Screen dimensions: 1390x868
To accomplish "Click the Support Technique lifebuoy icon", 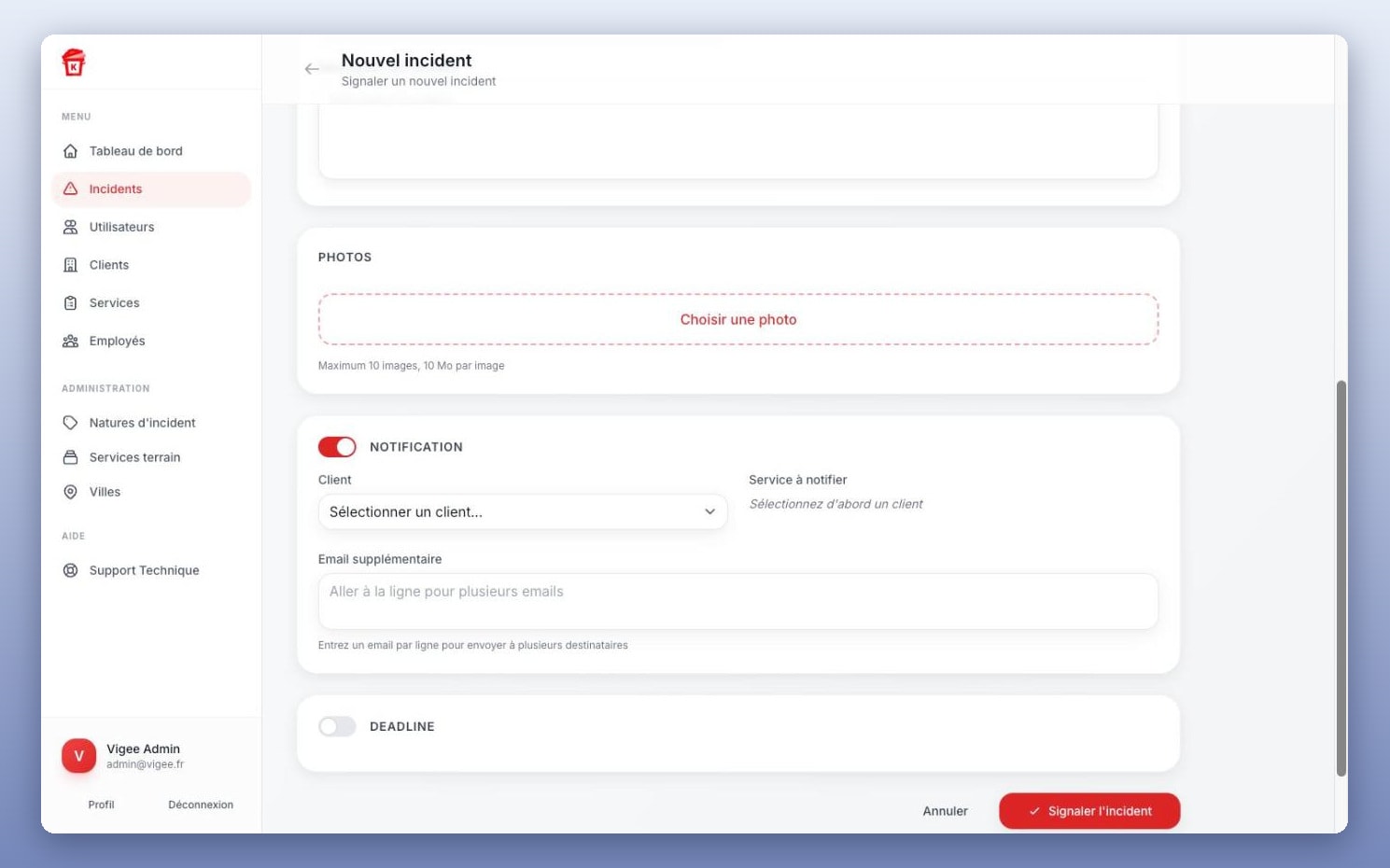I will [70, 570].
